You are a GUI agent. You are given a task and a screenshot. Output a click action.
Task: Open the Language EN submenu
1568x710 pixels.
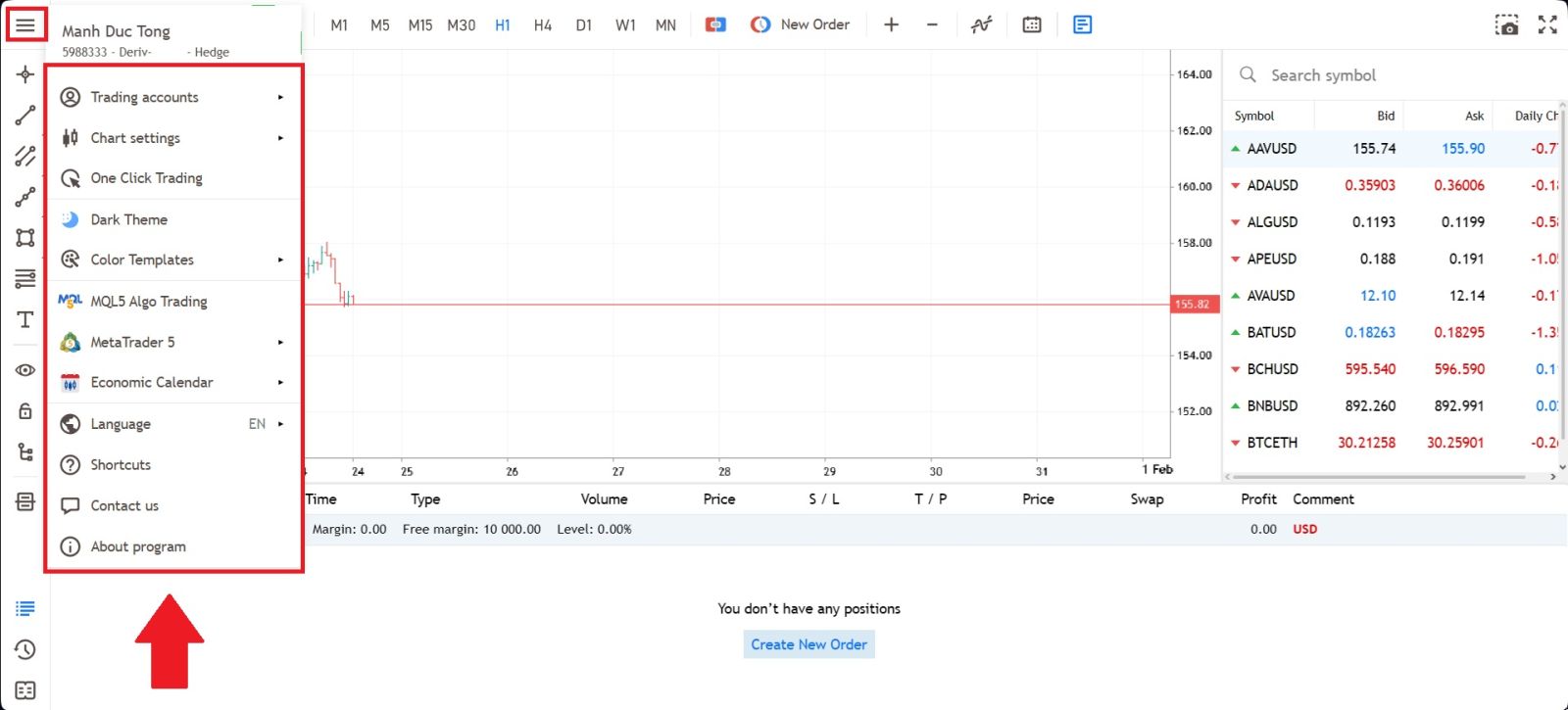(172, 424)
